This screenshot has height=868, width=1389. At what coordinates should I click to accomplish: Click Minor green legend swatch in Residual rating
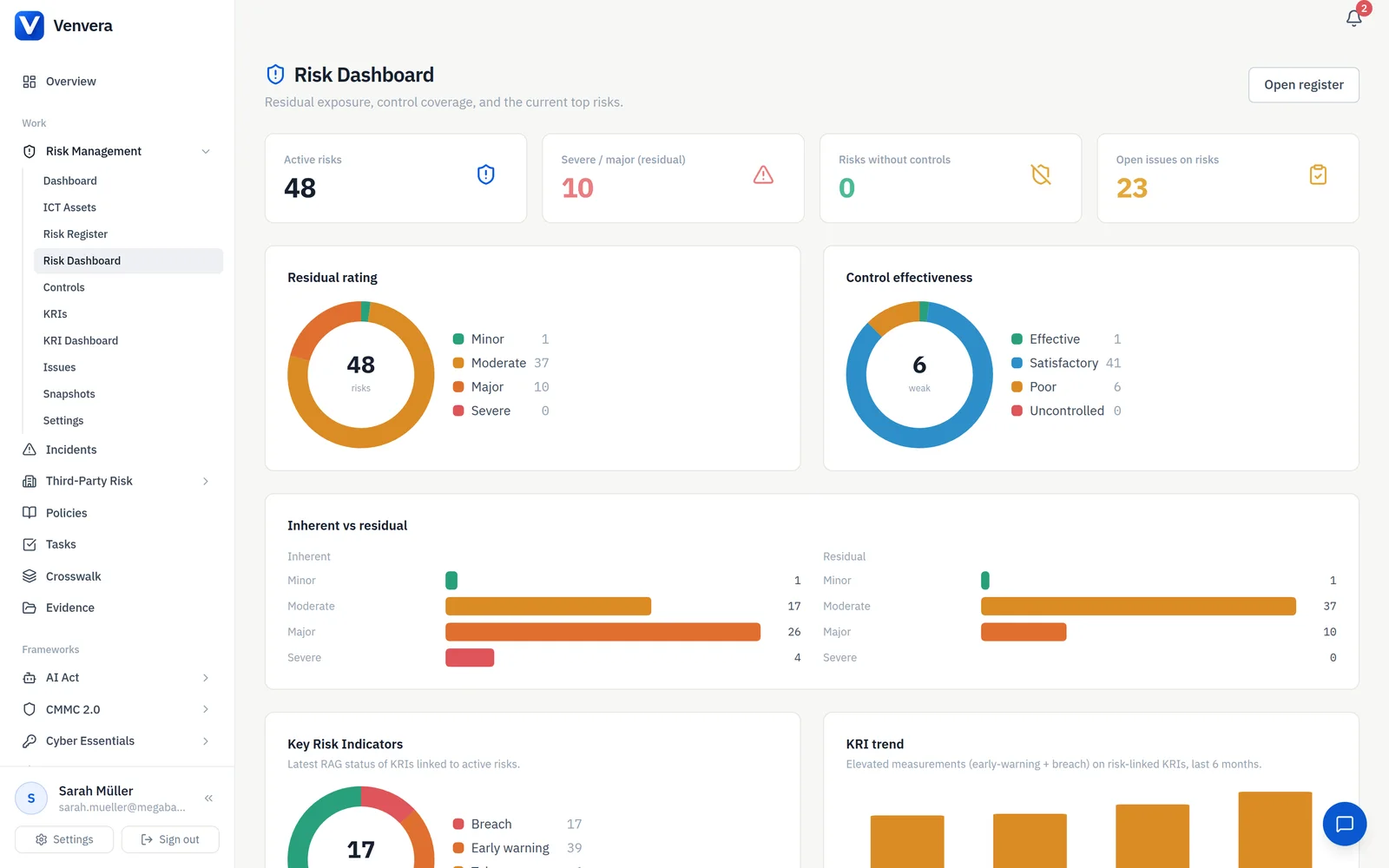tap(458, 339)
